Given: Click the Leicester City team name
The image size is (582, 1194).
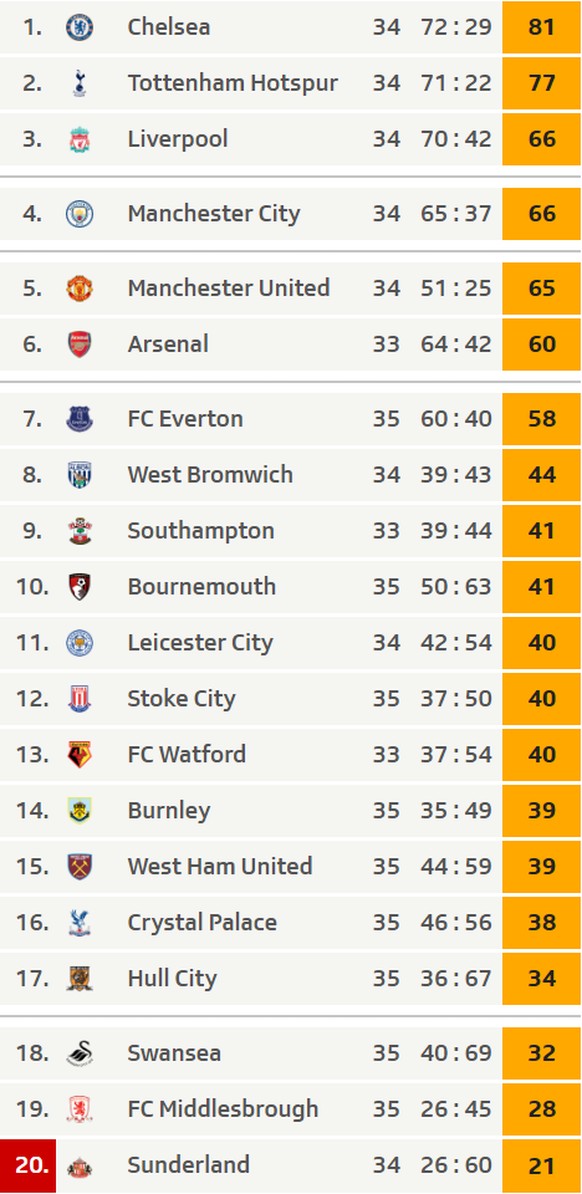Looking at the screenshot, I should click(200, 643).
